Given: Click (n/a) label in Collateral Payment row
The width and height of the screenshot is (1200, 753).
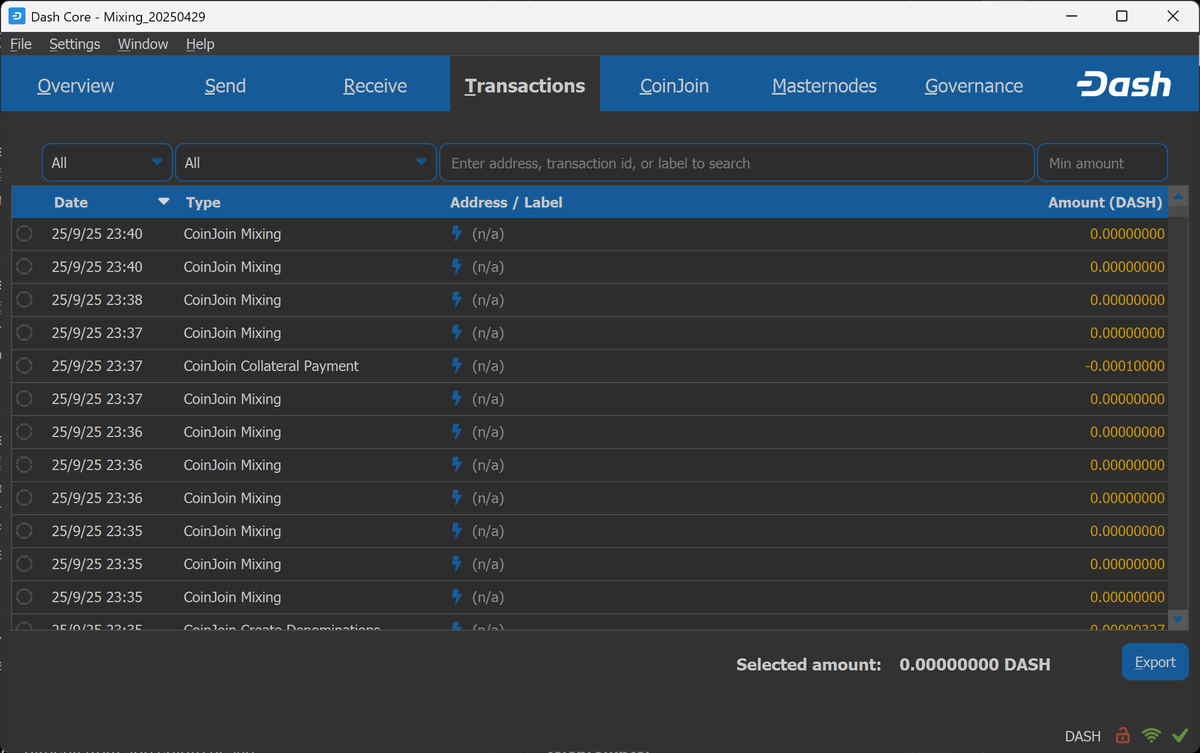Looking at the screenshot, I should [x=488, y=366].
